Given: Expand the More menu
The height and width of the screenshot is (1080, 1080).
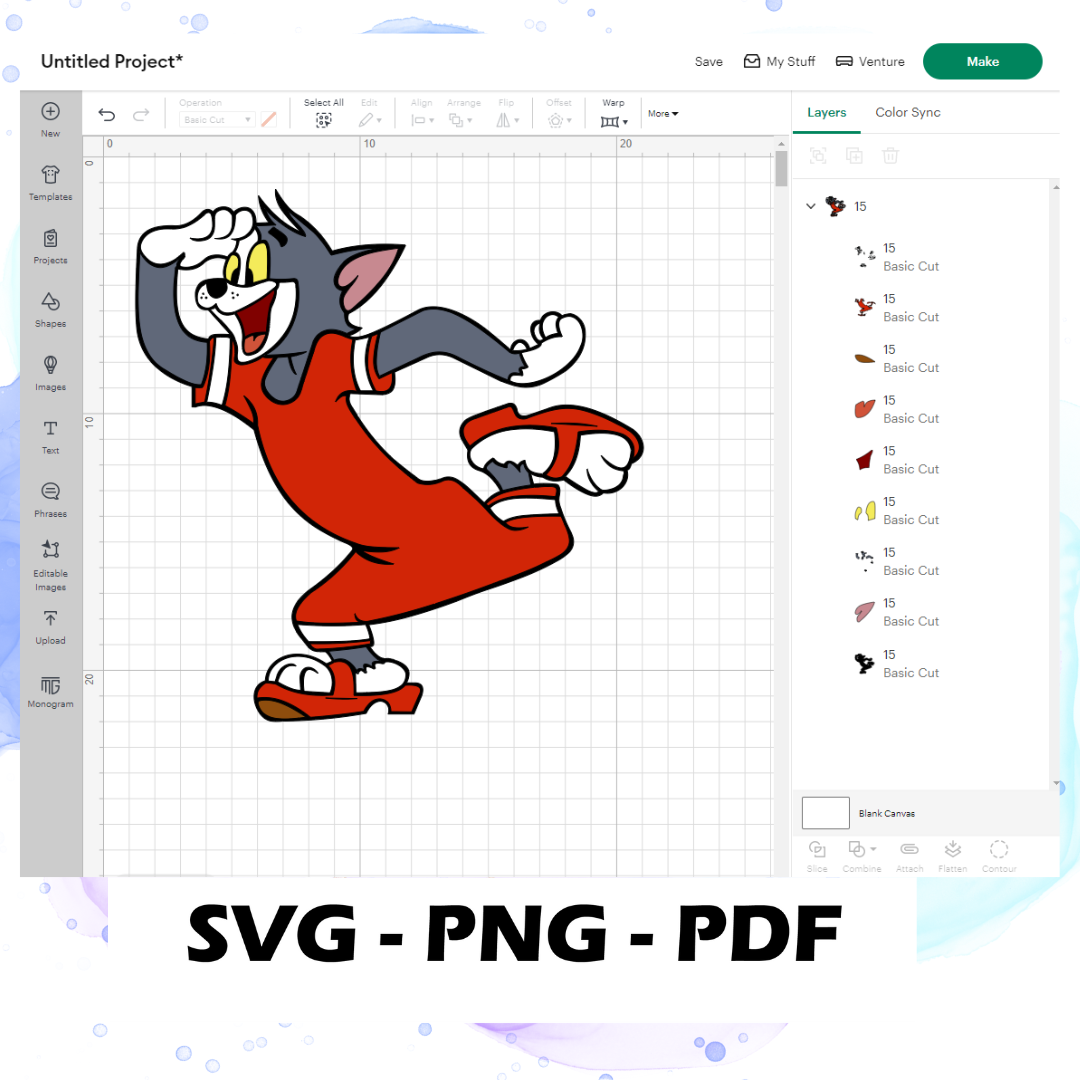Looking at the screenshot, I should point(663,114).
